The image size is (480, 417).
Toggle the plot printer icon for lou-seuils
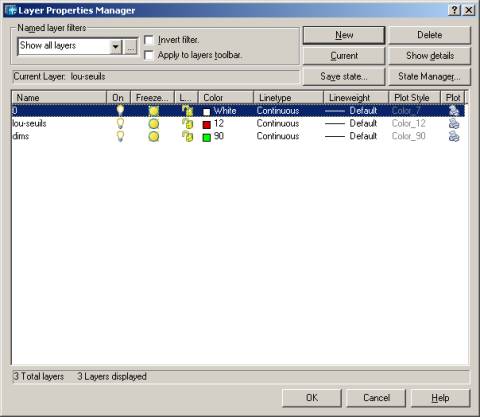point(454,124)
